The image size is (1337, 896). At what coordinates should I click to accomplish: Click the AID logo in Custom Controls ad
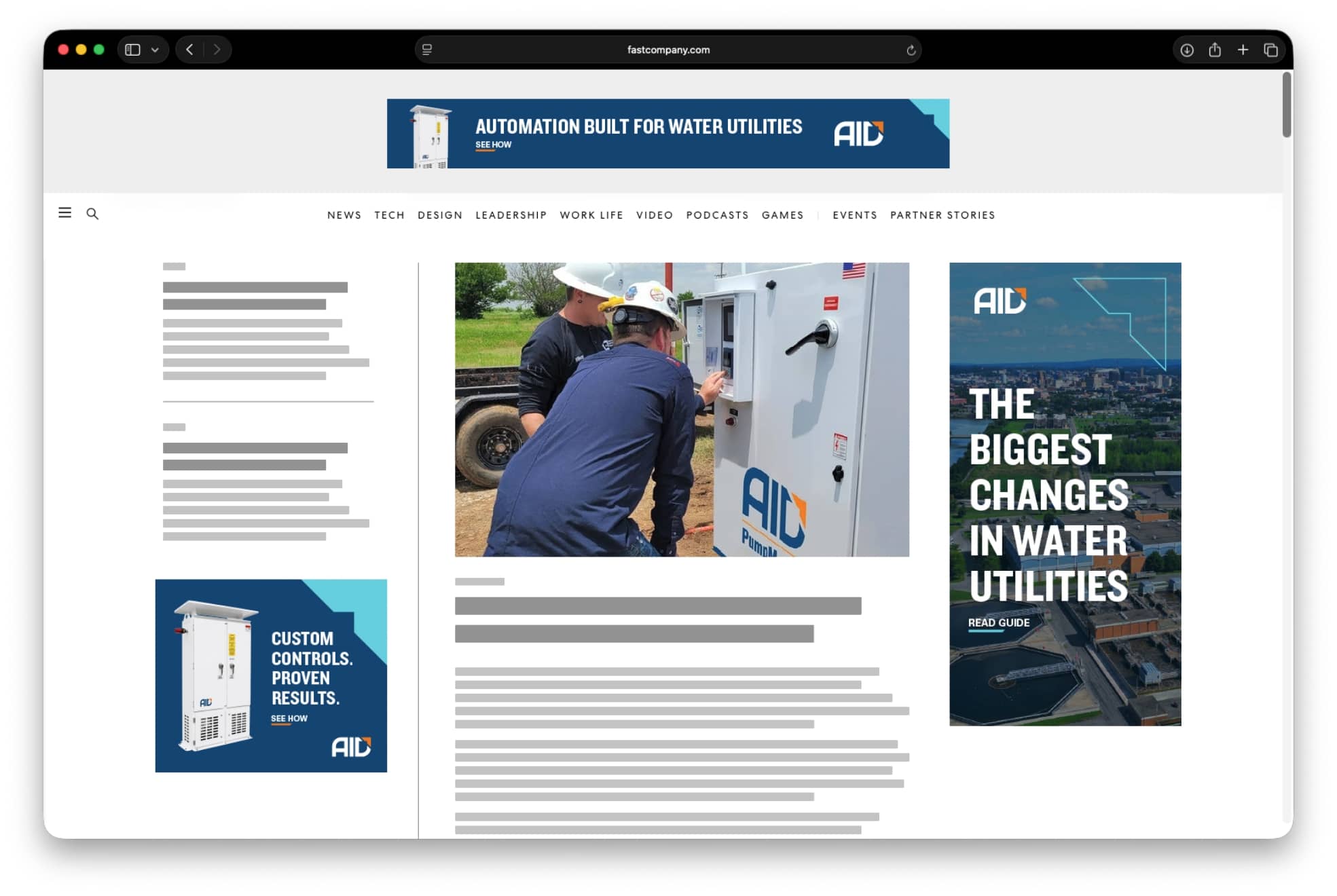coord(351,747)
